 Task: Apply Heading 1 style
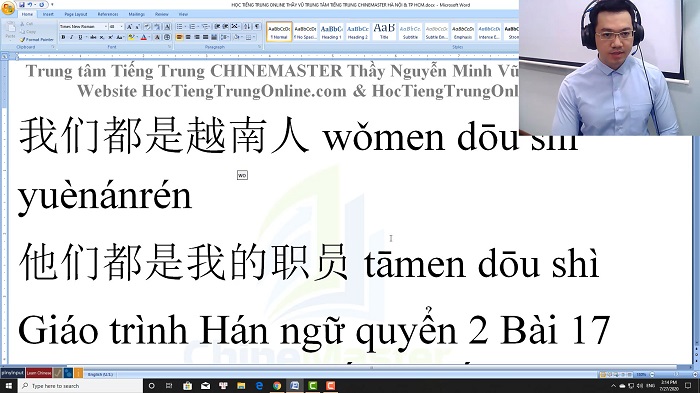[x=331, y=32]
